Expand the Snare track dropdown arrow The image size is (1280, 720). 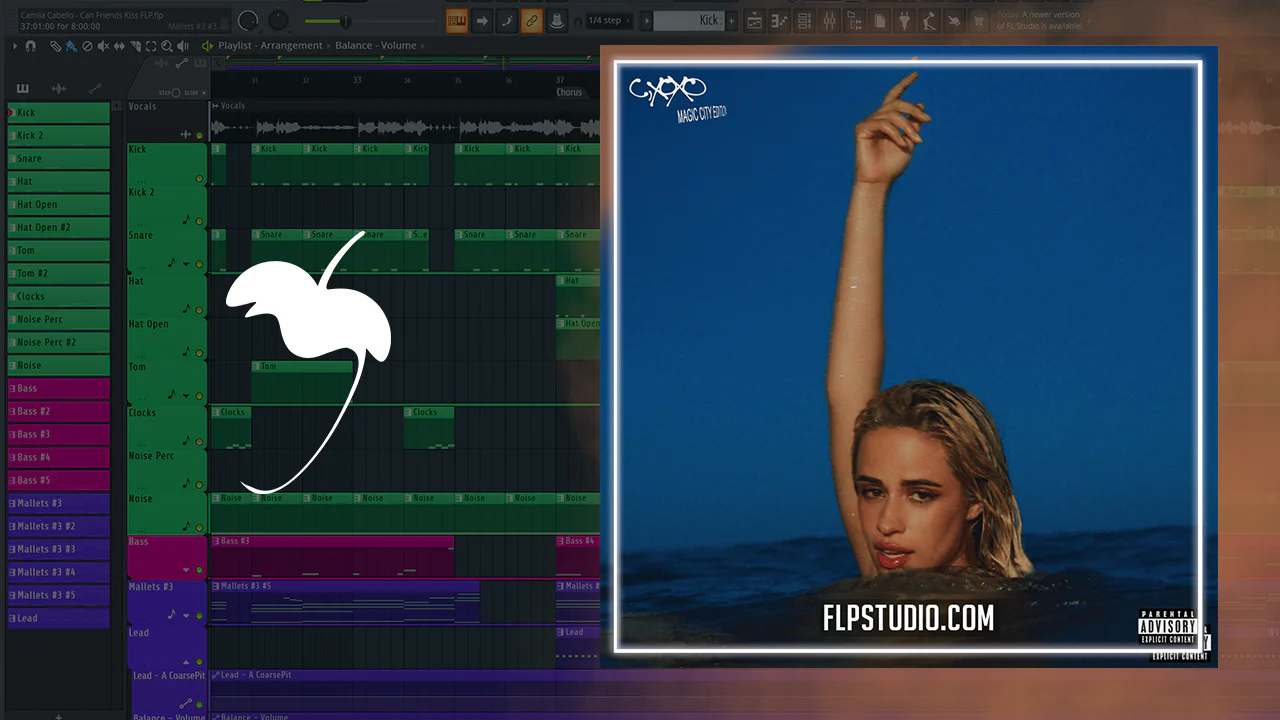click(186, 265)
